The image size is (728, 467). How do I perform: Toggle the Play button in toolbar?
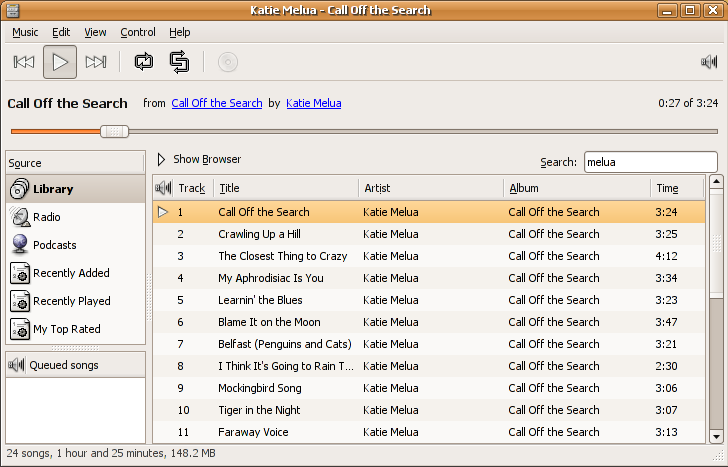(60, 62)
